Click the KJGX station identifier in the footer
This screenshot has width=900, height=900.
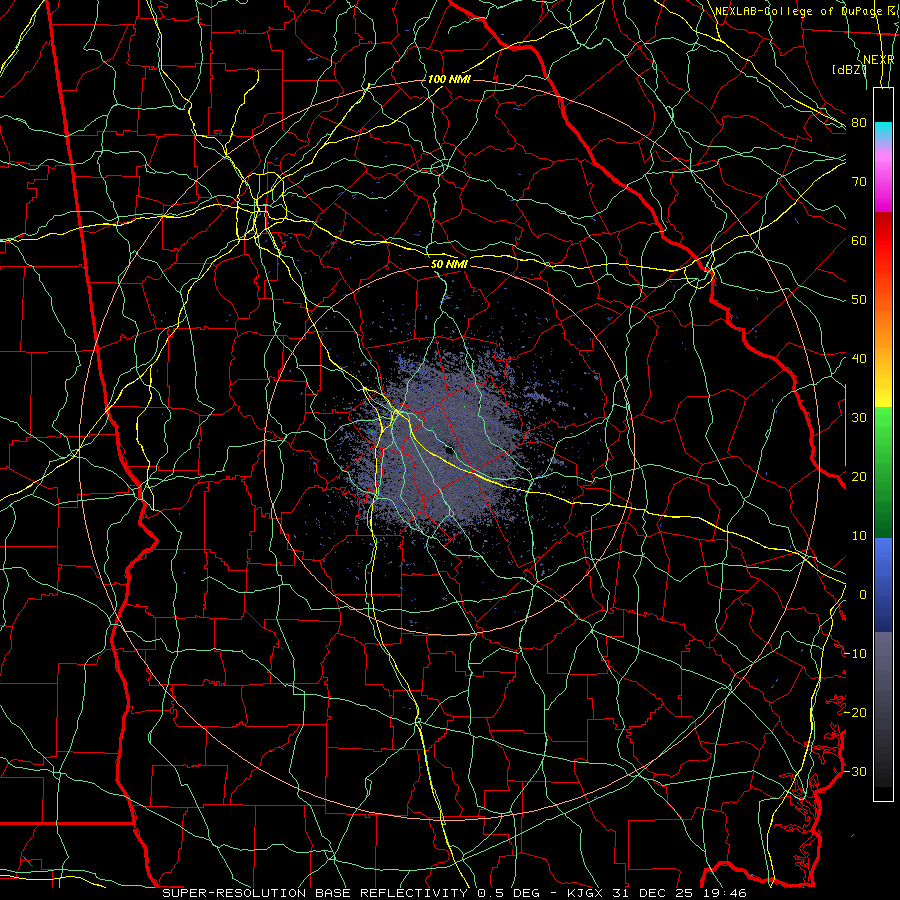(587, 893)
